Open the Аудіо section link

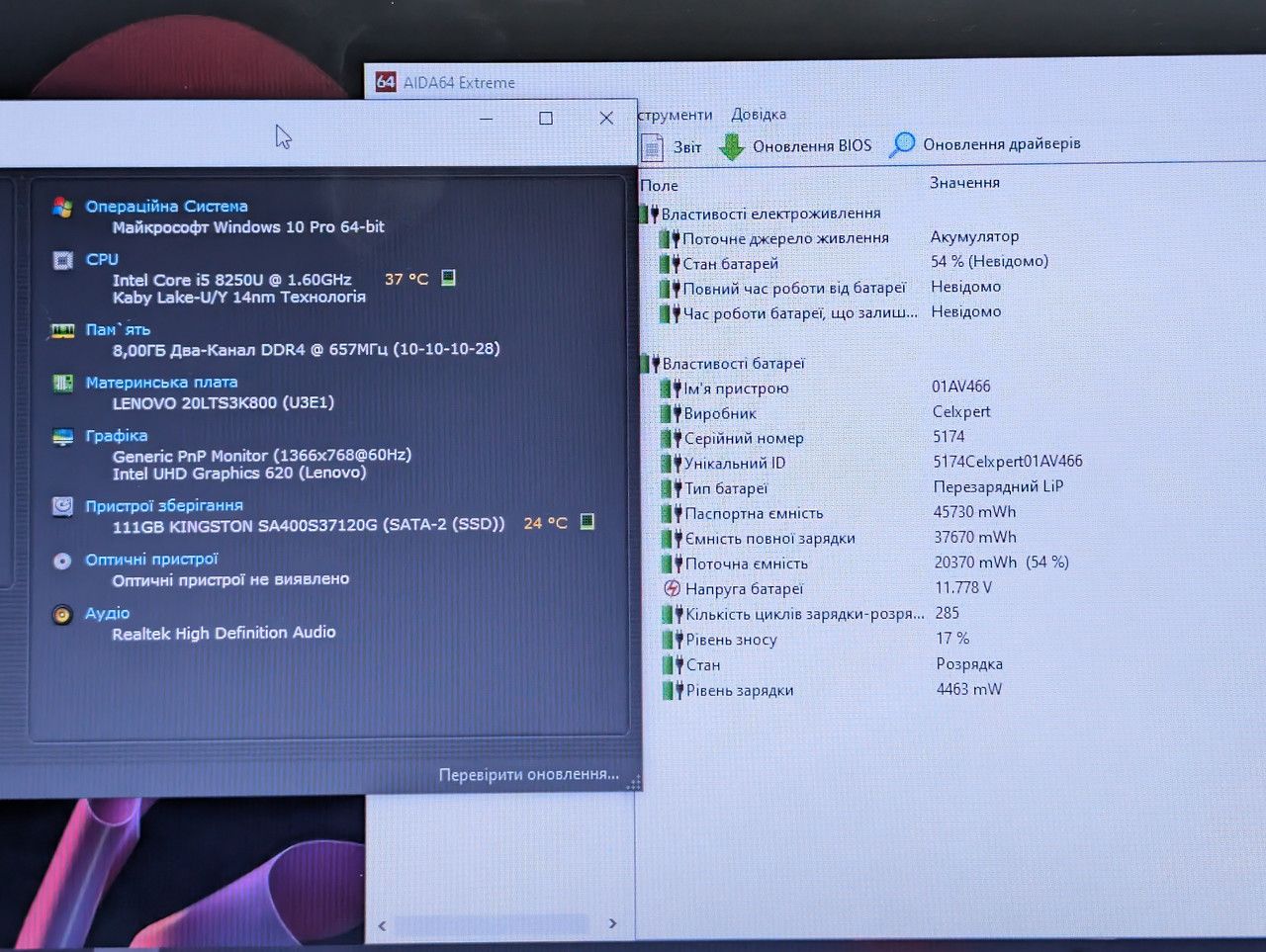(x=107, y=613)
